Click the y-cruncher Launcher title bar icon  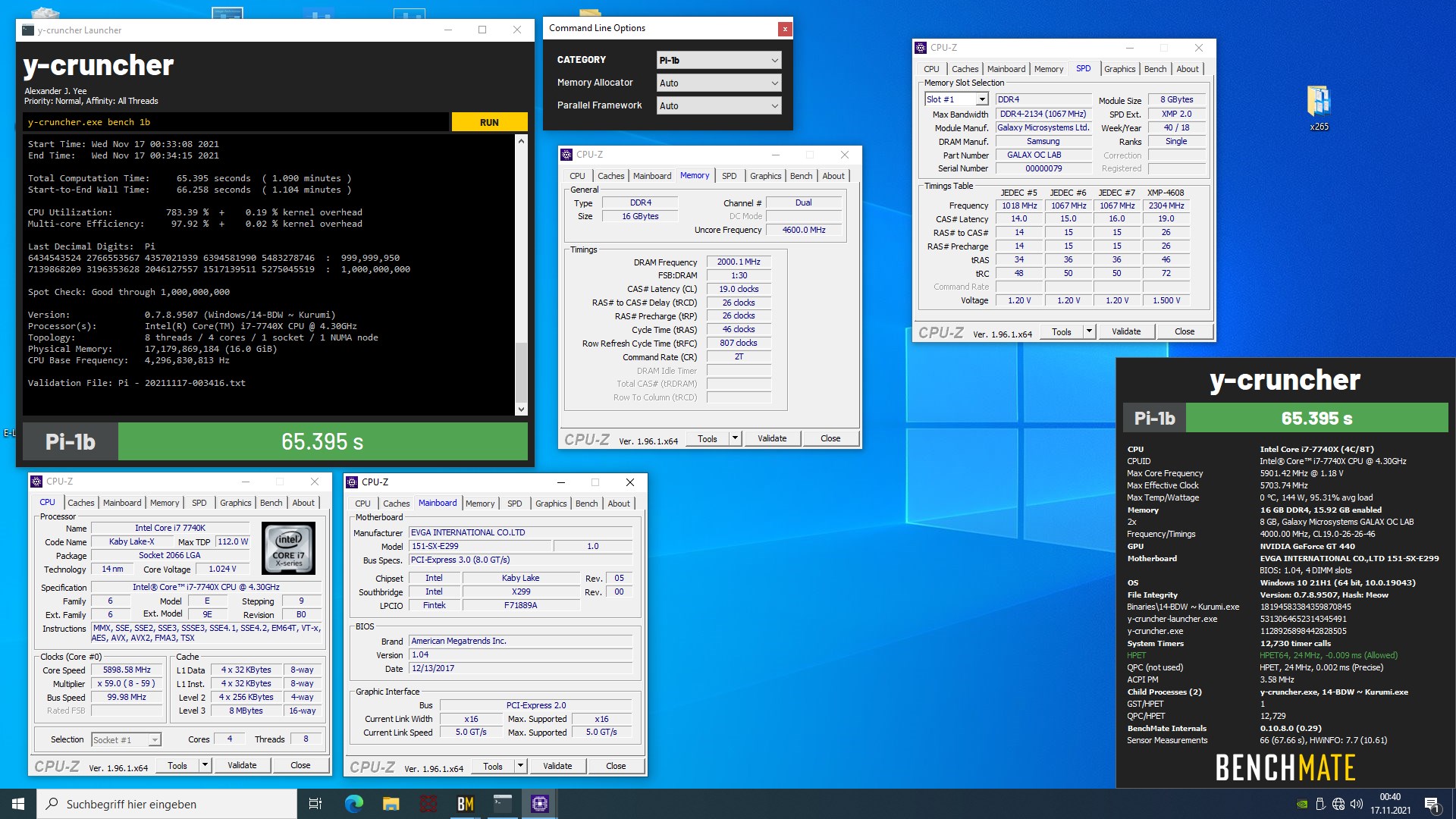(28, 30)
